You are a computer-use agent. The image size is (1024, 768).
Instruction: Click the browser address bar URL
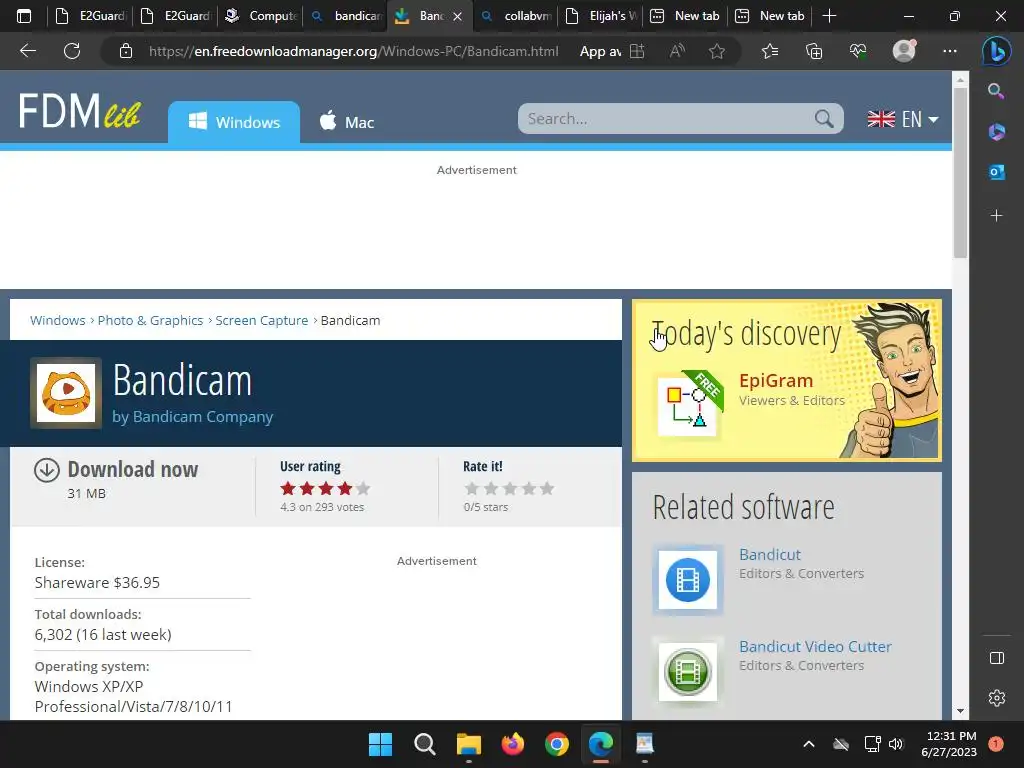(353, 51)
